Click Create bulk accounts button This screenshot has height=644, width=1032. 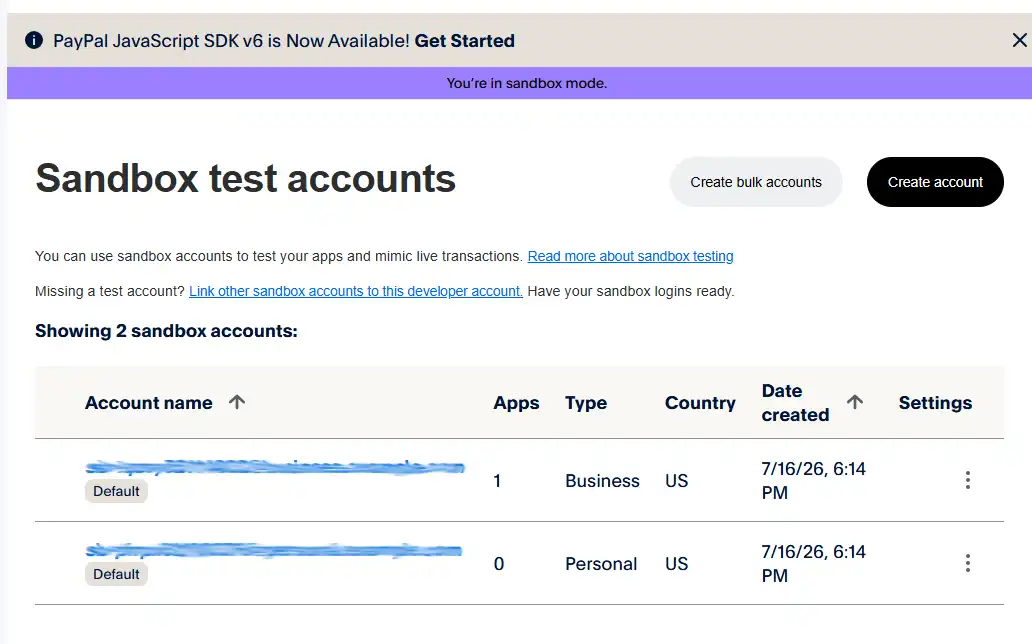click(x=756, y=182)
